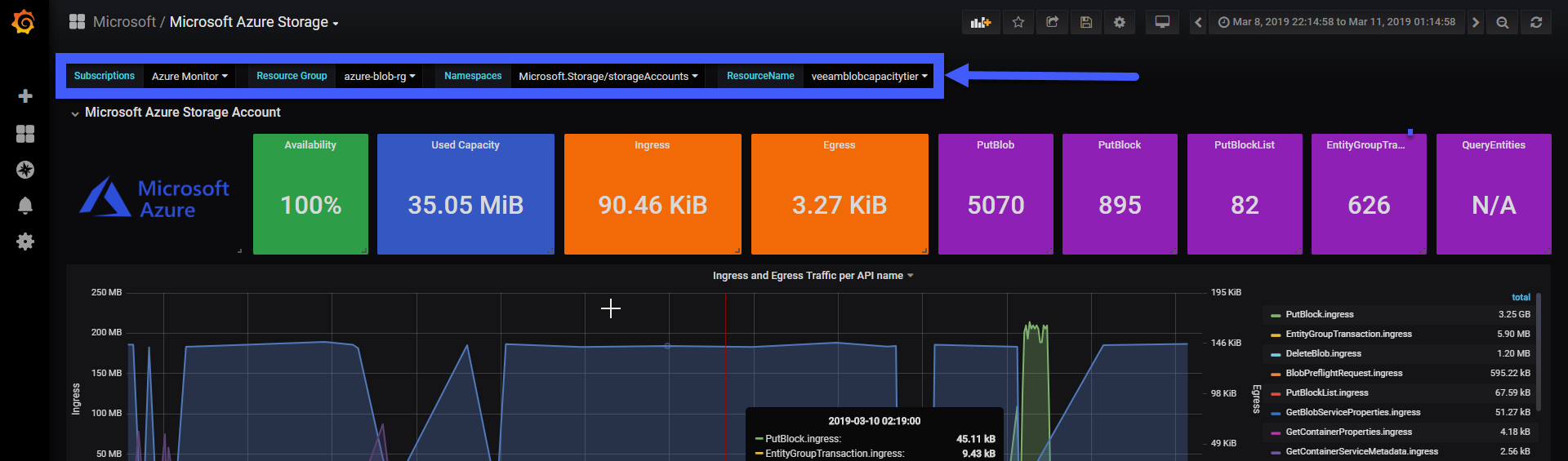
Task: Cycle view mode with monitor icon
Action: click(1162, 22)
